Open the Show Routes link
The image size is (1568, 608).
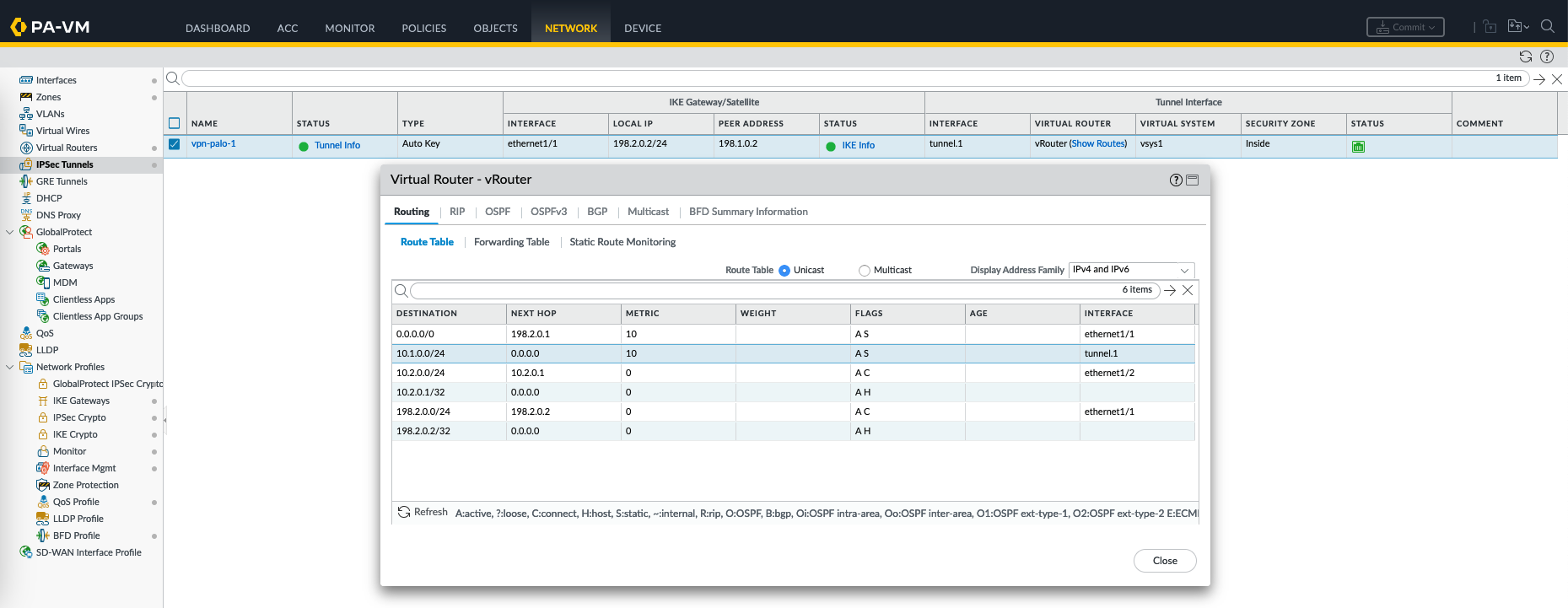(x=1097, y=144)
